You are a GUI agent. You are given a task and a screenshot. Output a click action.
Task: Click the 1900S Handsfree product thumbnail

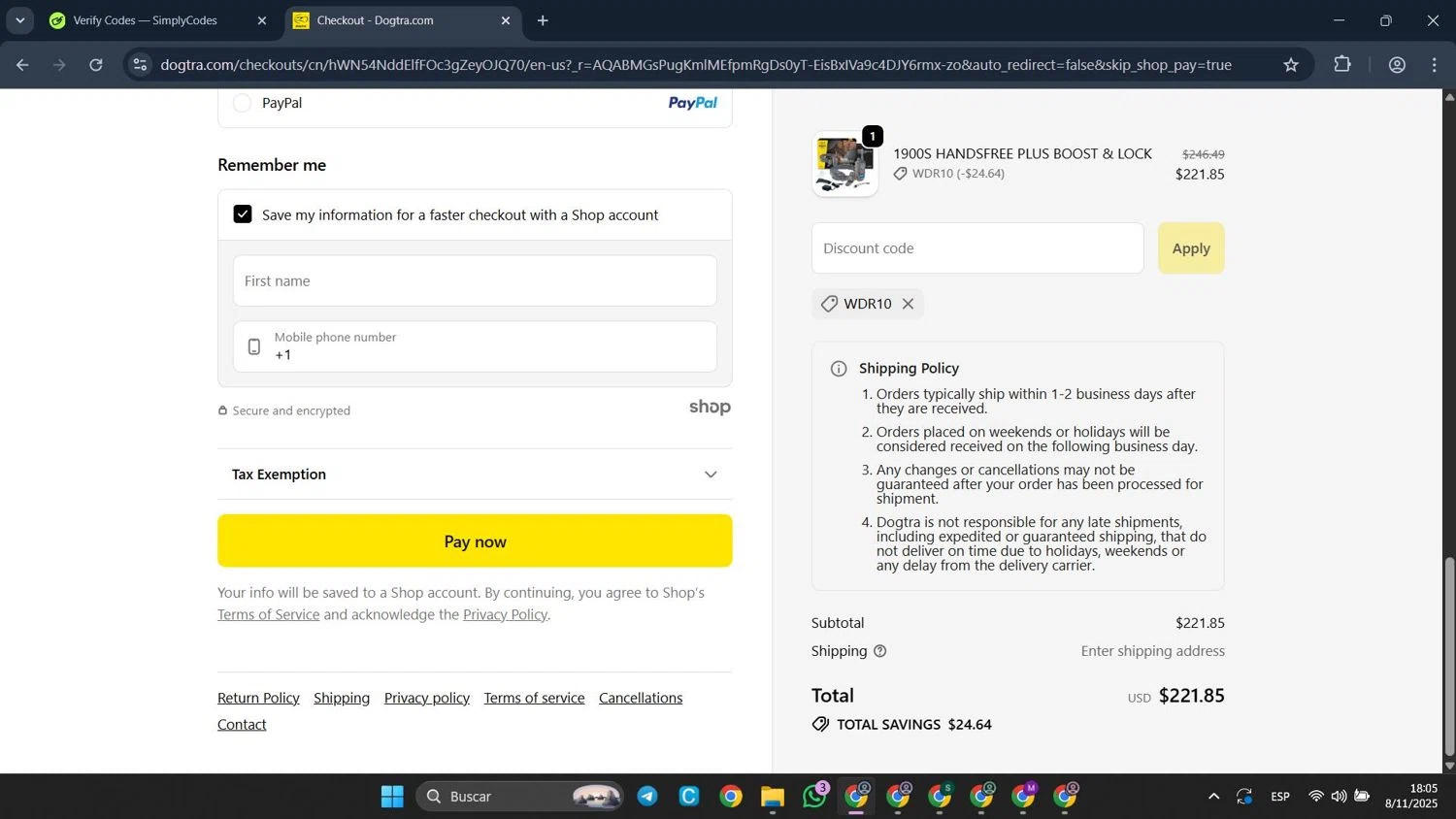844,164
